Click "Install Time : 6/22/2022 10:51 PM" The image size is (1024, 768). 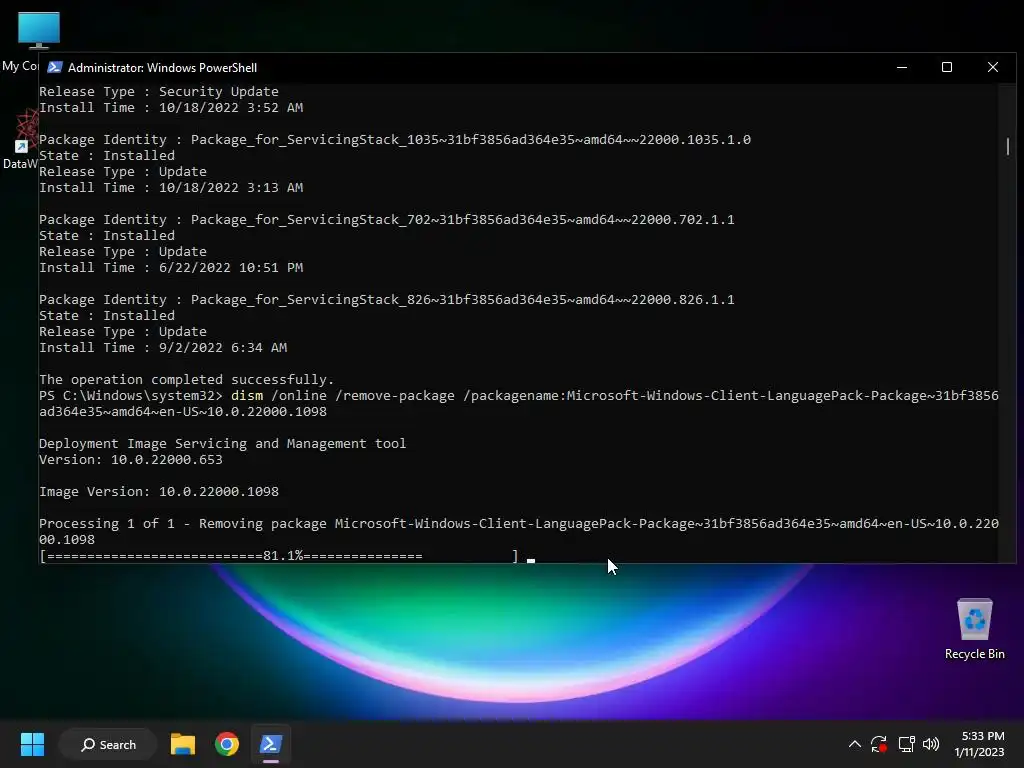point(171,267)
